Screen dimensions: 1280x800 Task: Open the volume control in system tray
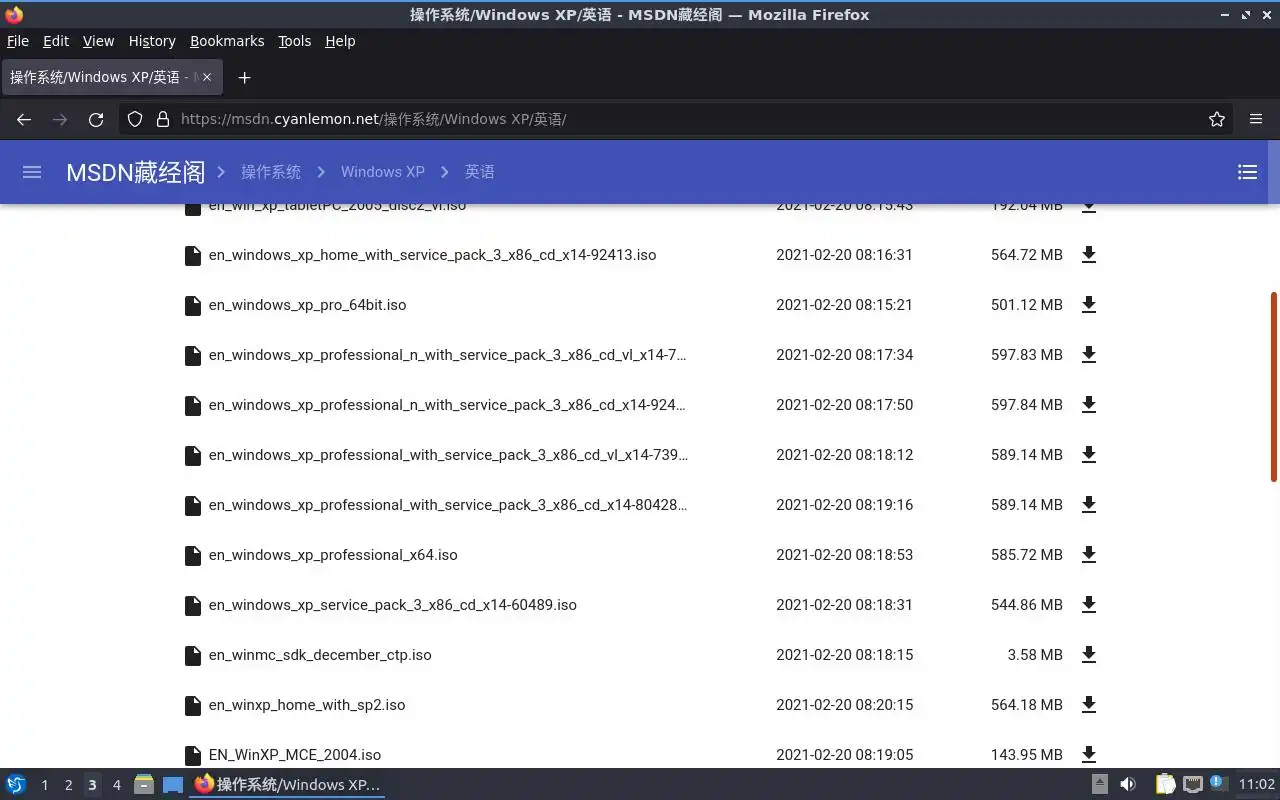click(x=1128, y=785)
